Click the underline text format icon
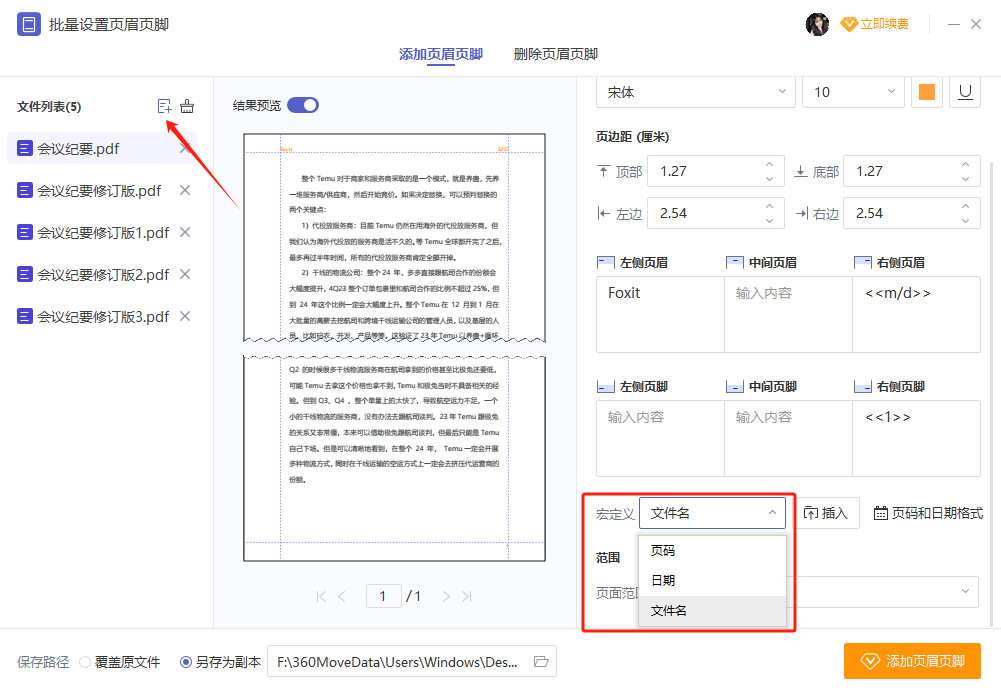 965,92
